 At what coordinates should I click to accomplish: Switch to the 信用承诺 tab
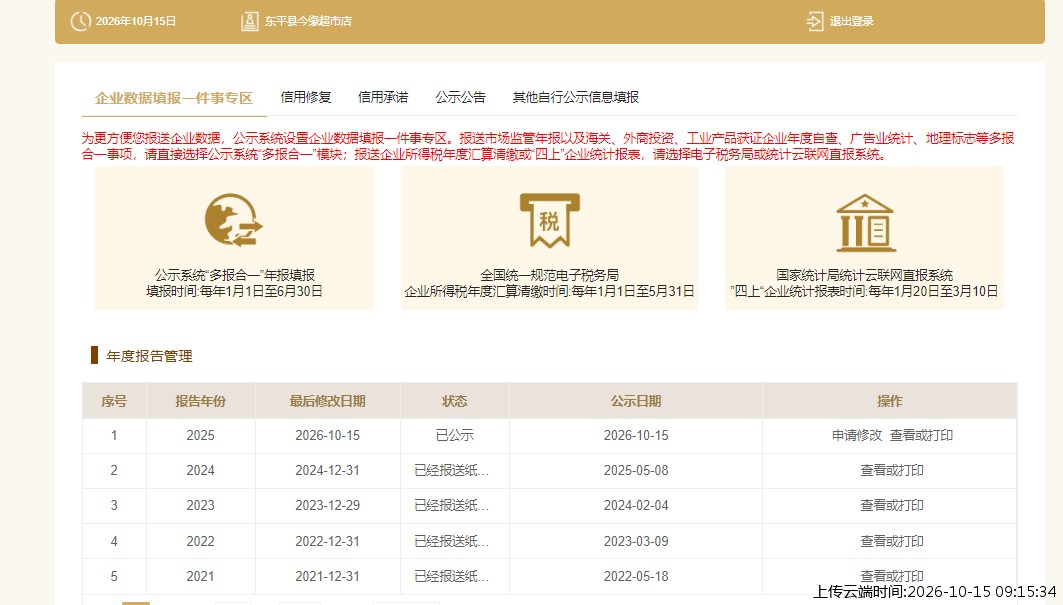[x=383, y=98]
